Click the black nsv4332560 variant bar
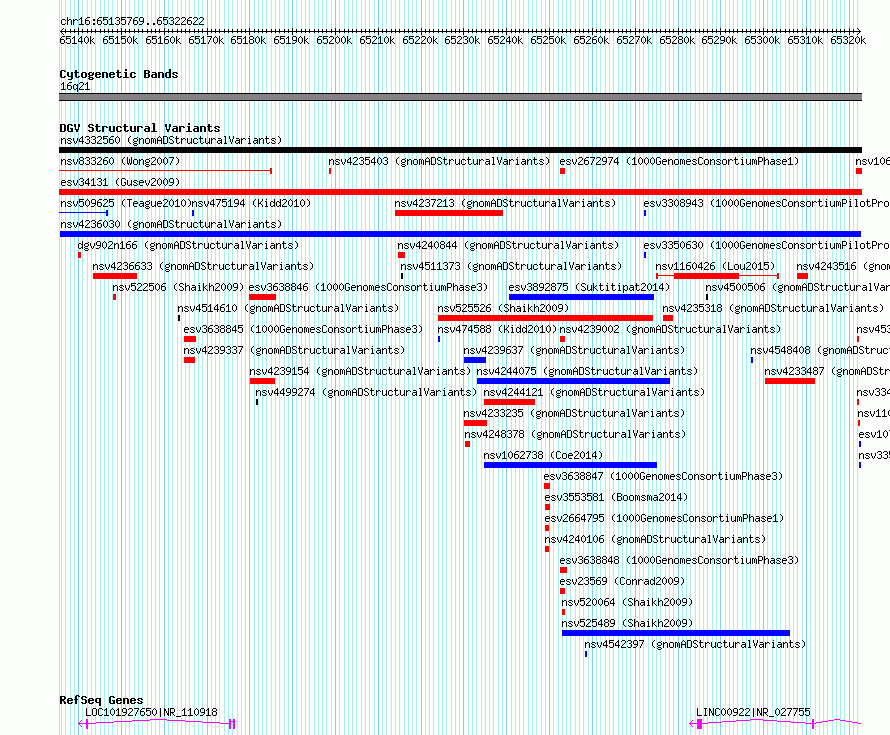Screen dimensions: 890x735 click(460, 150)
